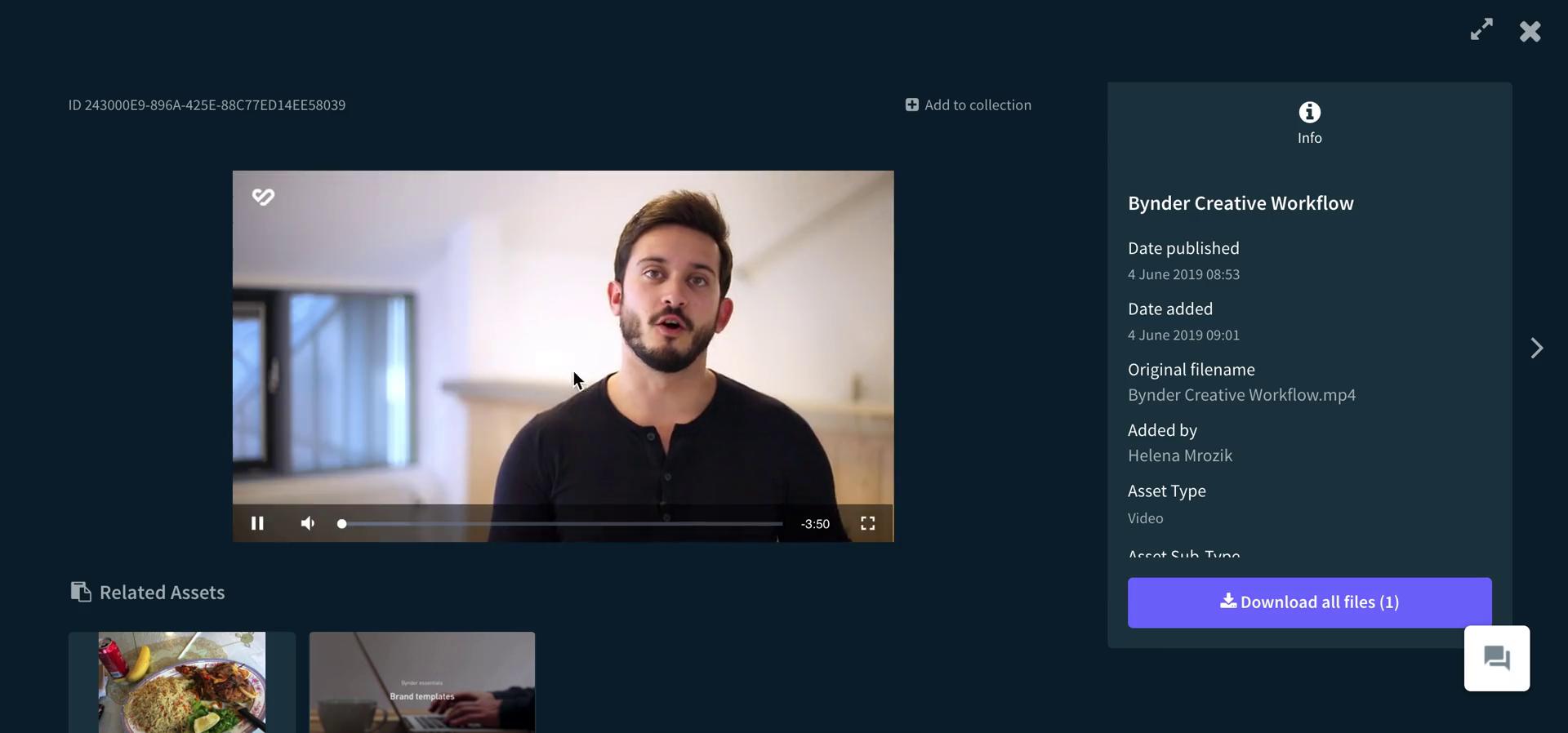Click date added 4 June 2019 09:01
Screen dimensions: 1568x733
pyautogui.click(x=1183, y=335)
